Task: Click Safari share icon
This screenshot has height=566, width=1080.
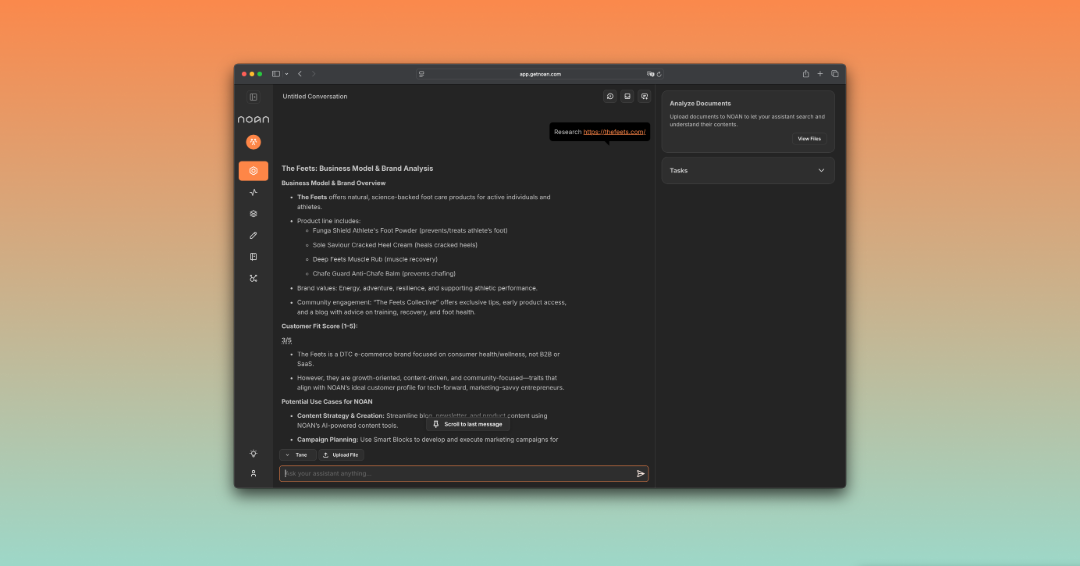Action: pos(805,74)
